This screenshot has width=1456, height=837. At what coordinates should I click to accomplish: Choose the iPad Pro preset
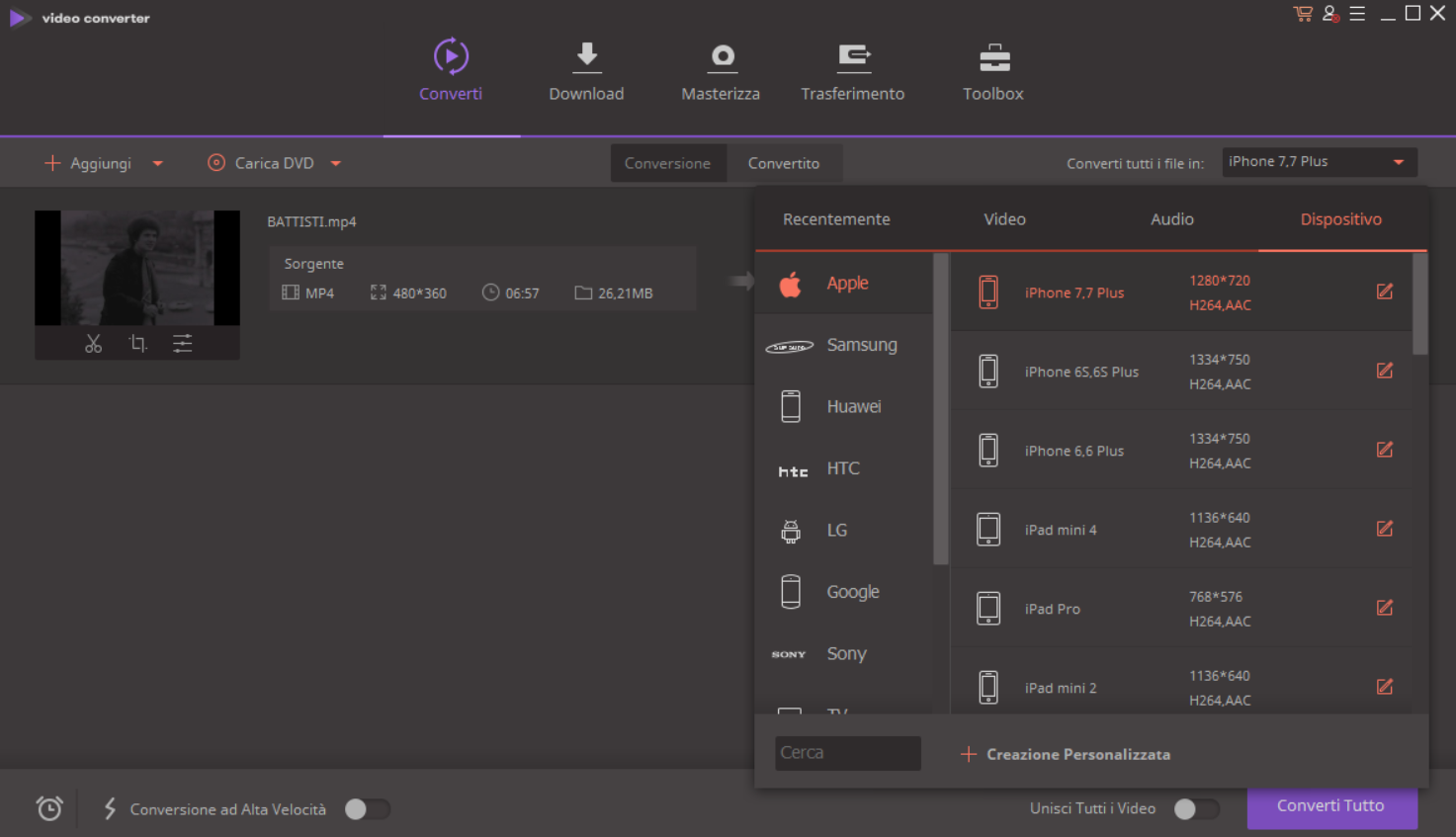coord(1181,609)
